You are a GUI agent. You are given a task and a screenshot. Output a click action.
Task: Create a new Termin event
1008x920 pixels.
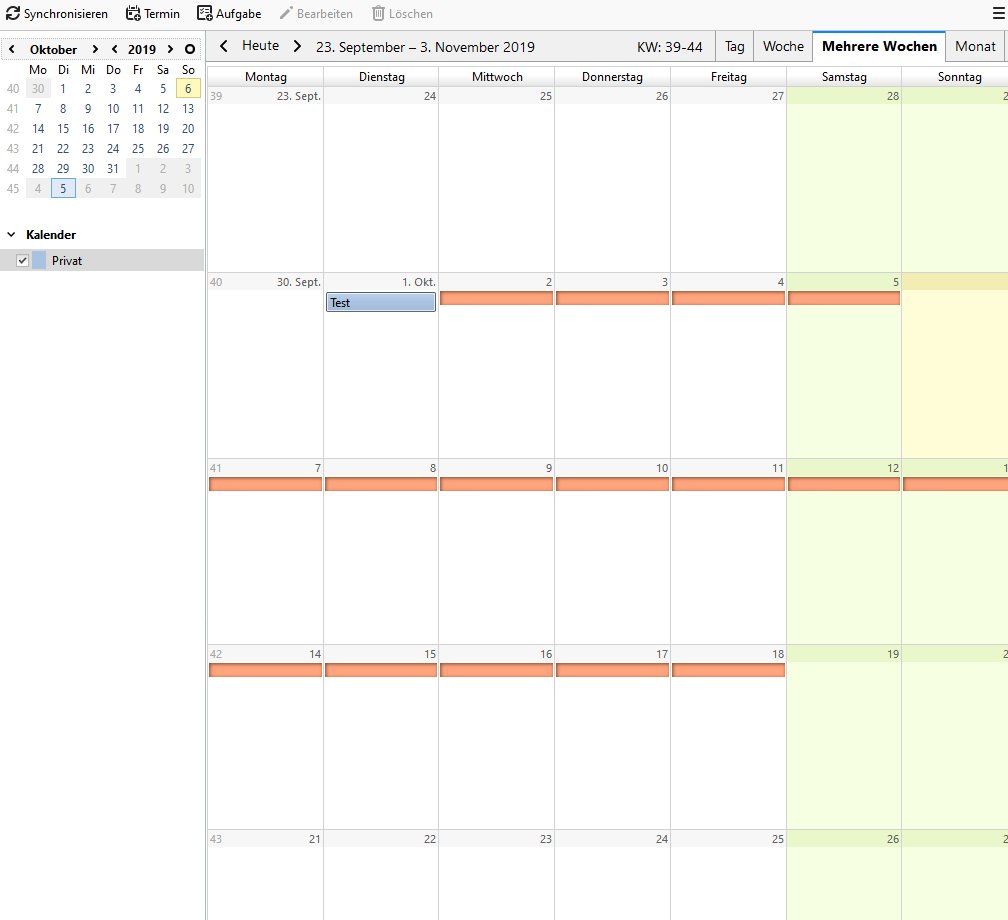coord(152,14)
